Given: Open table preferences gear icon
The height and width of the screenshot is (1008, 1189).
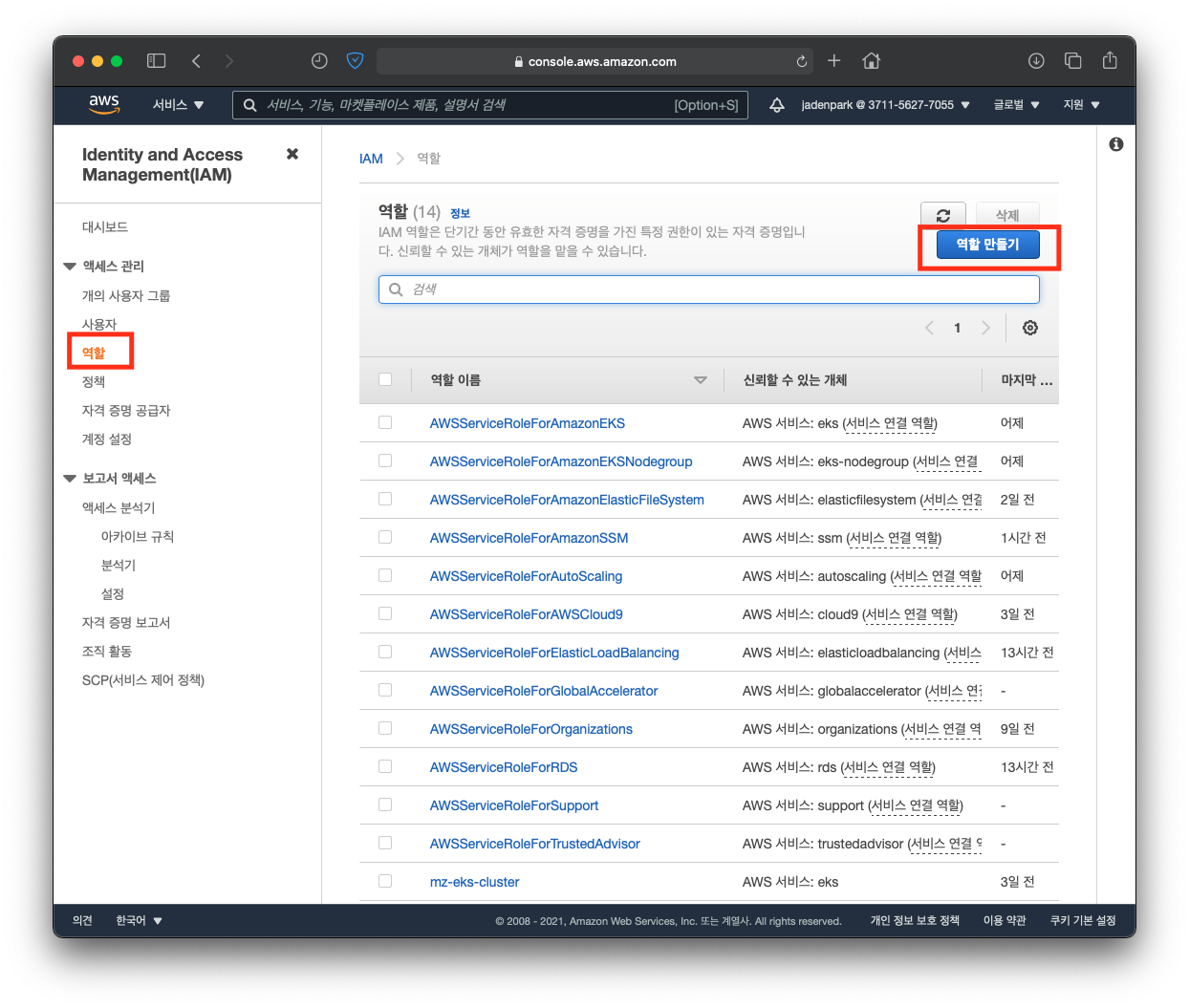Looking at the screenshot, I should pos(1030,328).
